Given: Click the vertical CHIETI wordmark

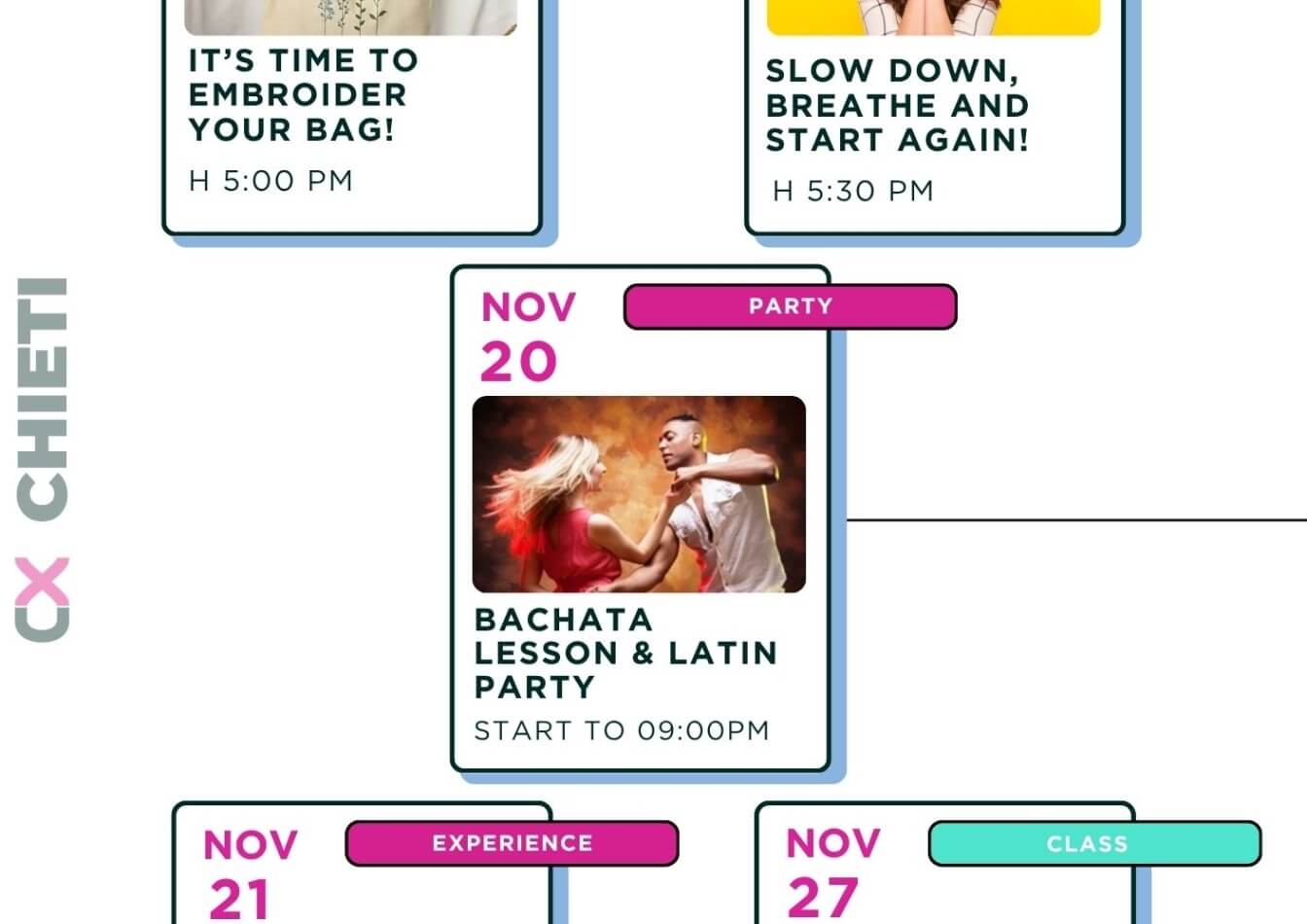Looking at the screenshot, I should [43, 399].
